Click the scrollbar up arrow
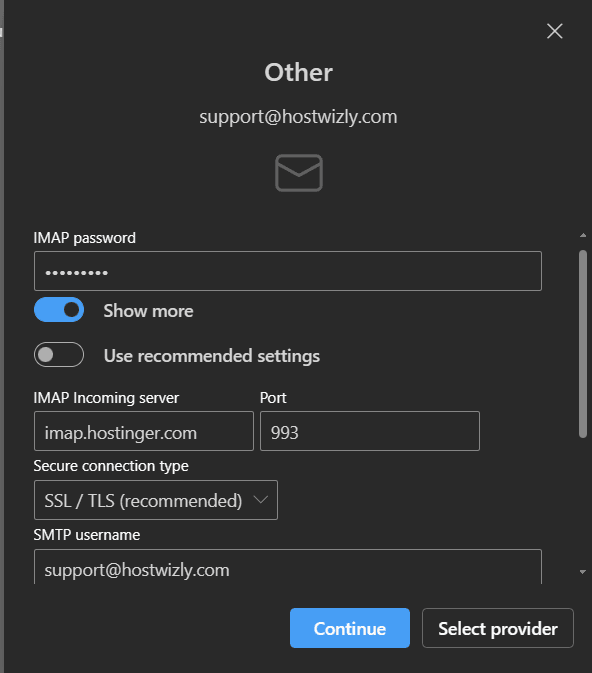This screenshot has height=673, width=592. click(x=583, y=235)
